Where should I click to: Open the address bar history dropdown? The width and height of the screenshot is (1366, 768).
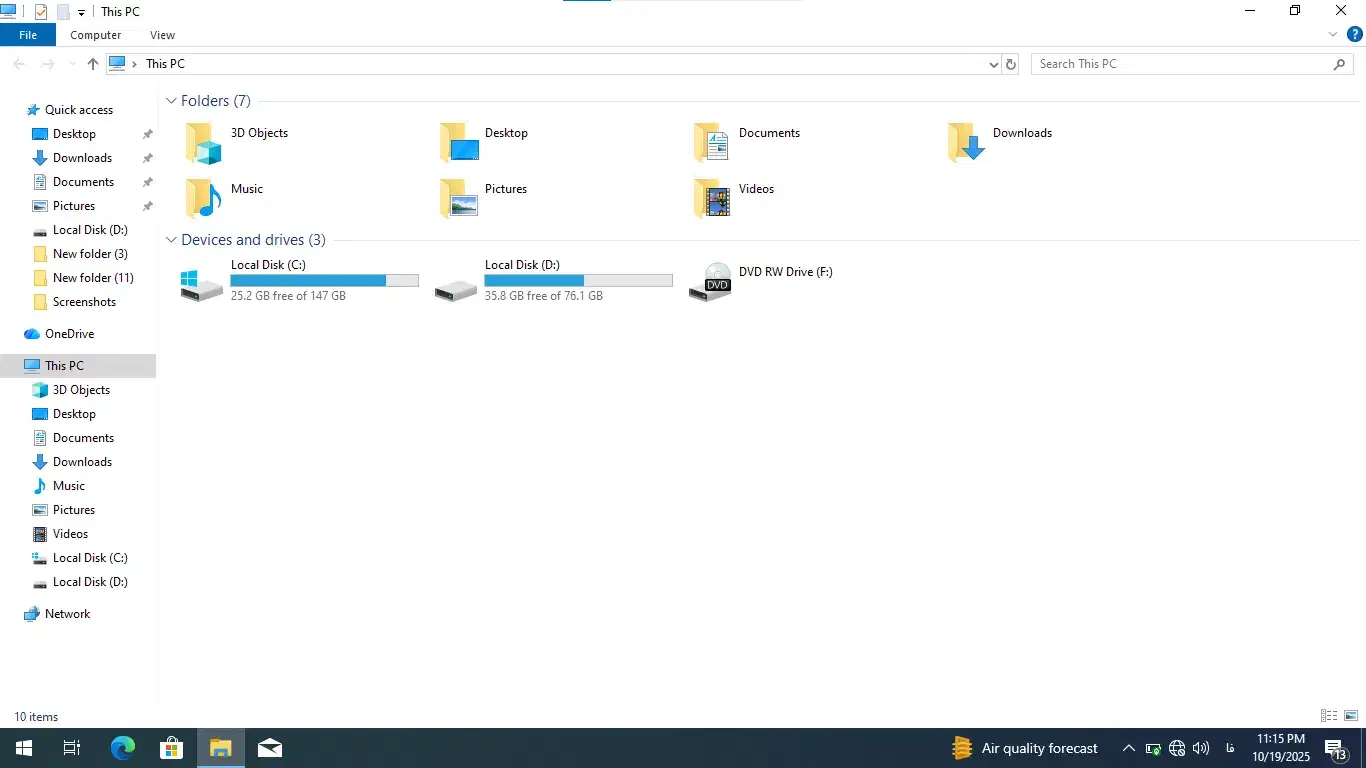click(x=993, y=64)
